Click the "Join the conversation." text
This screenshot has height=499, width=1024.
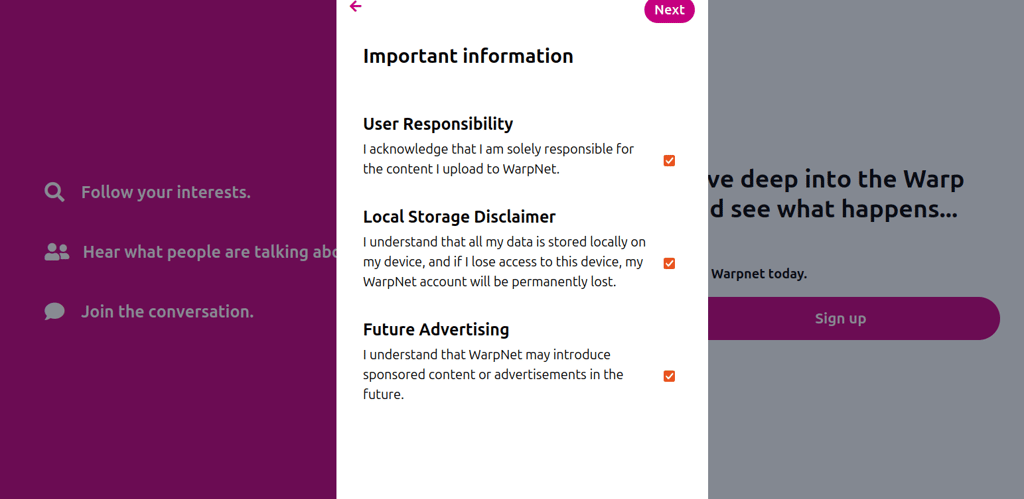[x=167, y=312]
